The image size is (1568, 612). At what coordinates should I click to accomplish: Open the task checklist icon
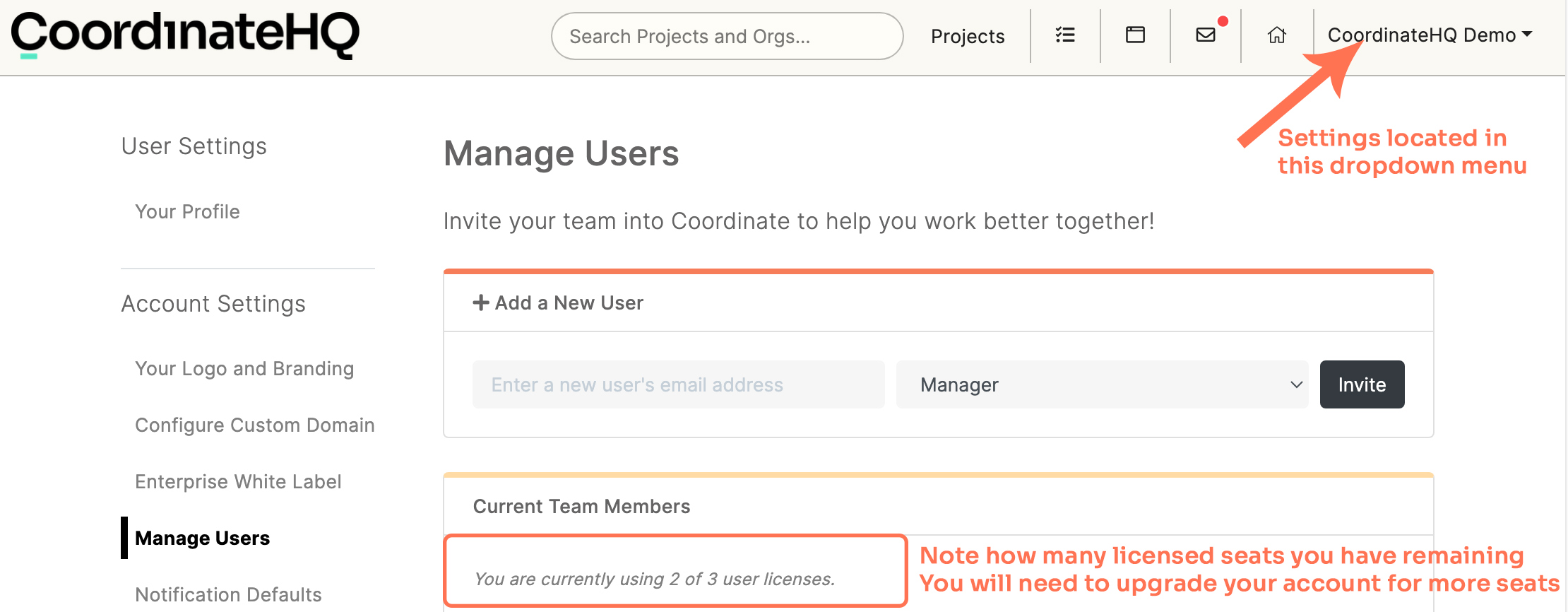coord(1065,35)
